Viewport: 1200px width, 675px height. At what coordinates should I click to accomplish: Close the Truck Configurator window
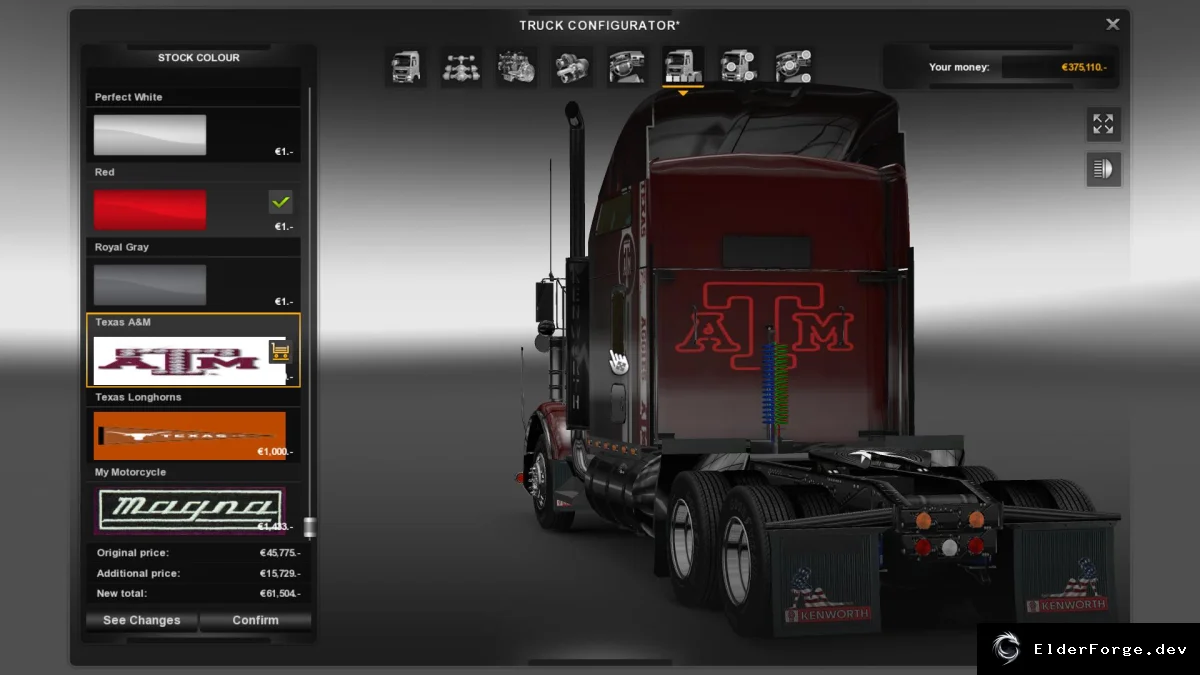1113,24
